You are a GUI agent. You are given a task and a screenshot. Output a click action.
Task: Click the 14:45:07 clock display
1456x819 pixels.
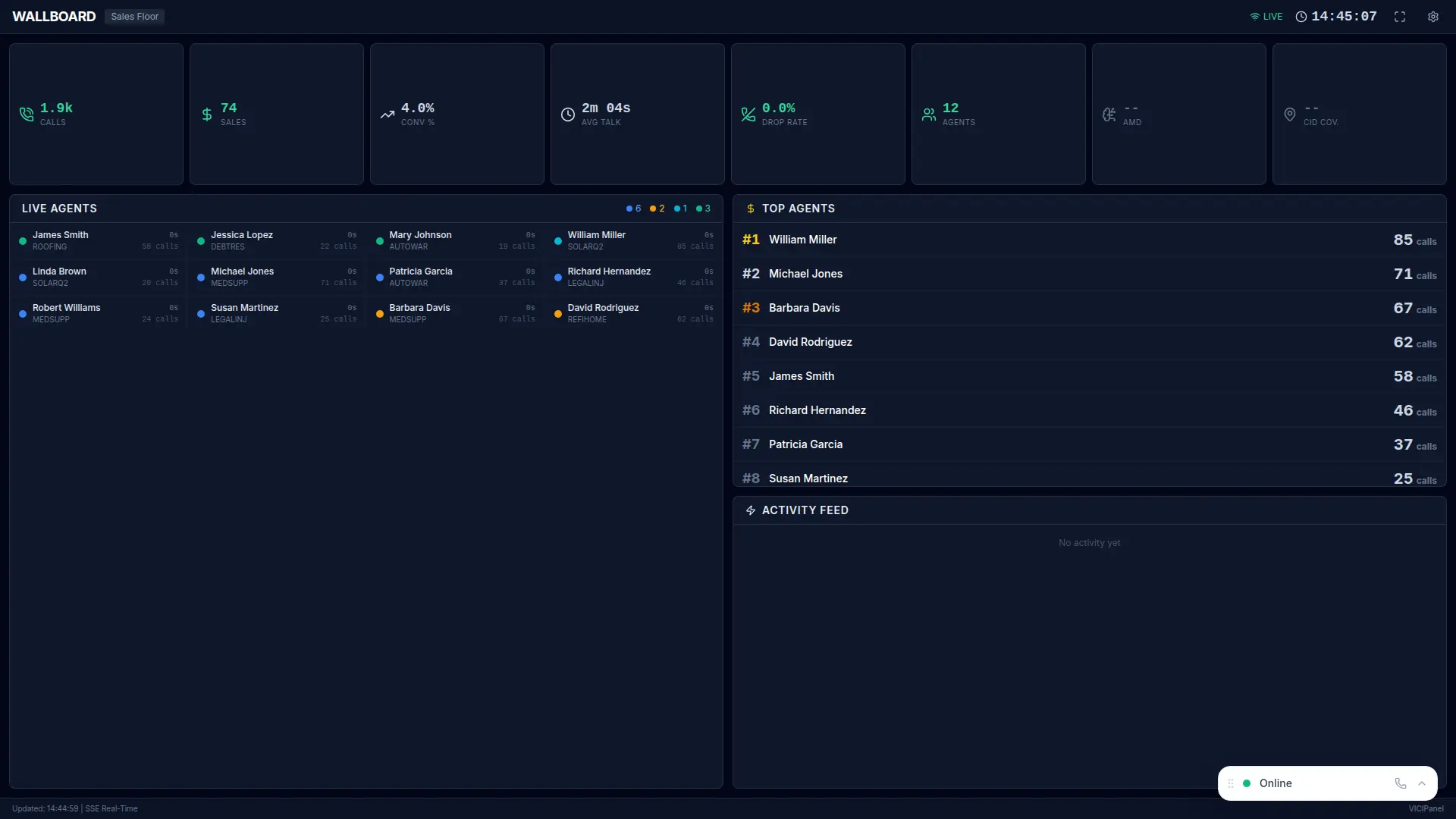(1342, 16)
